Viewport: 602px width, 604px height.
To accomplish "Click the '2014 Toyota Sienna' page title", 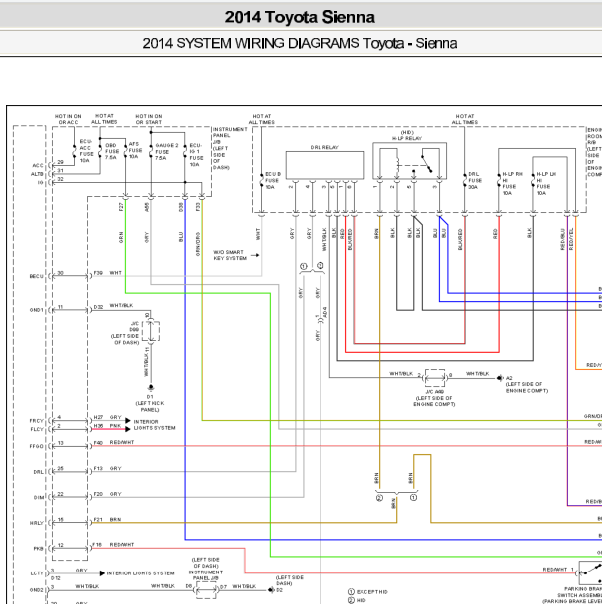I will [x=300, y=17].
